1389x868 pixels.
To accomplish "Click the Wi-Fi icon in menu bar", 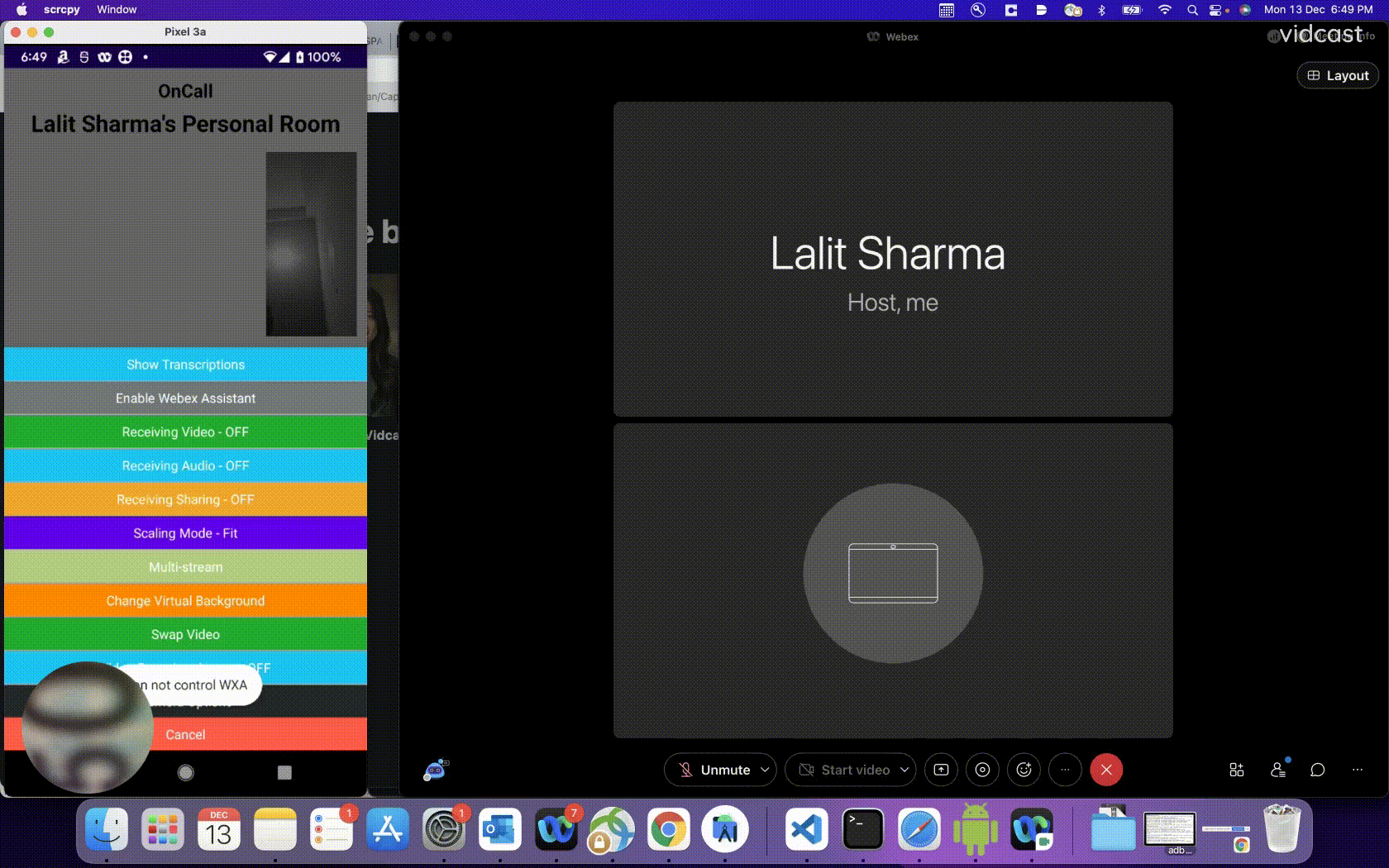I will 1164,10.
